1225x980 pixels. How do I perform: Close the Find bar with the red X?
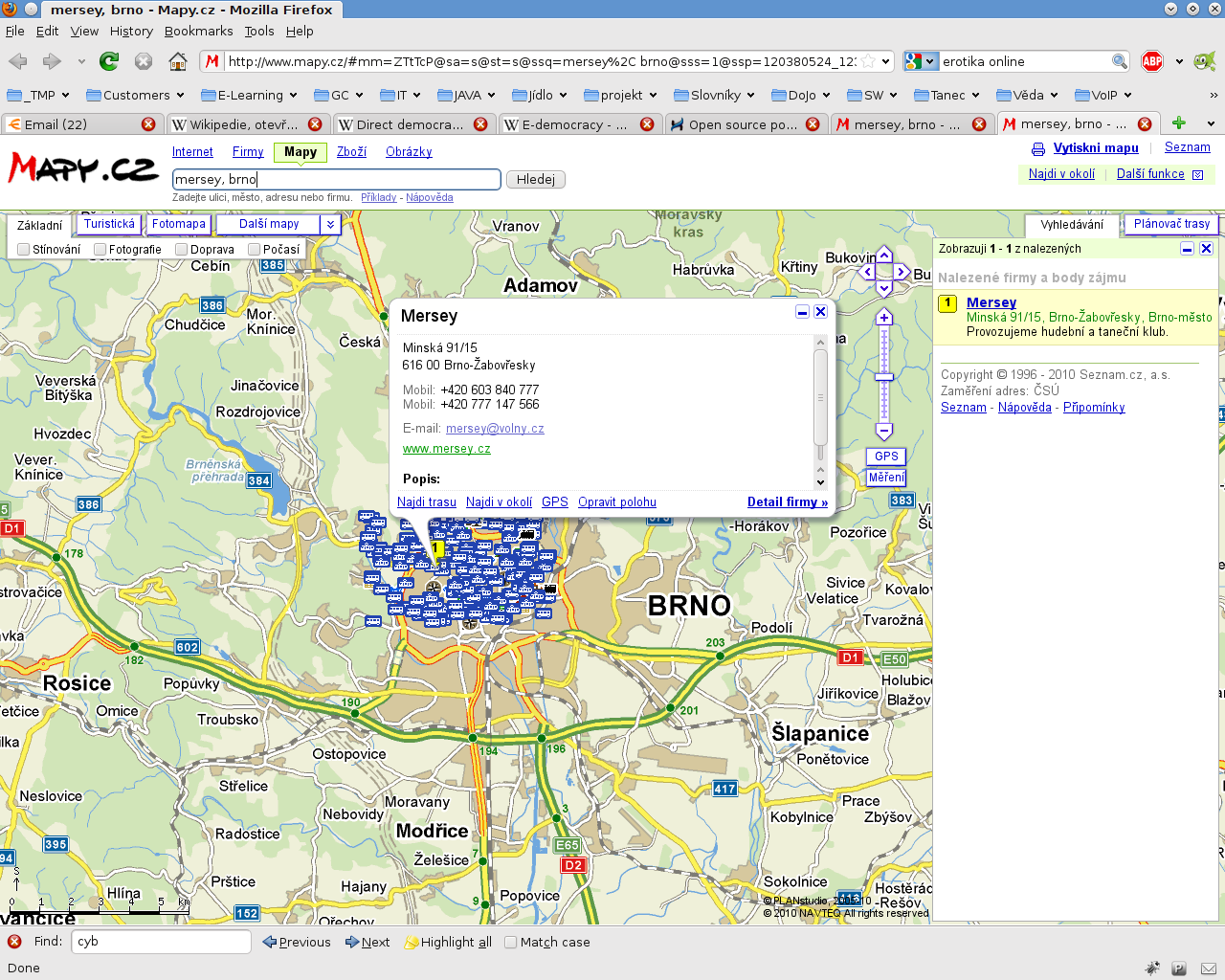[x=14, y=942]
